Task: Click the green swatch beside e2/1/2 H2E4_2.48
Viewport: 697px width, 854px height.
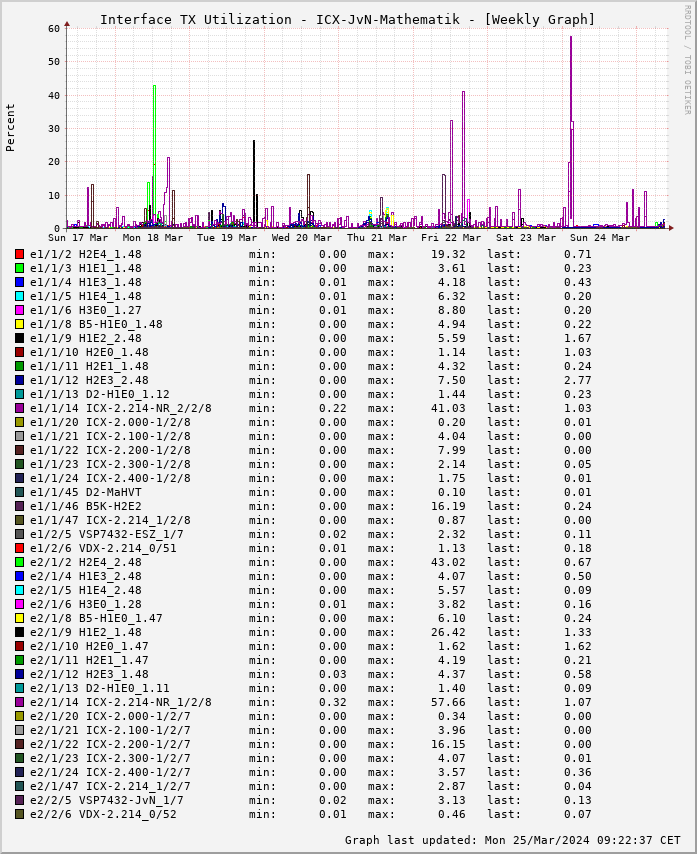Action: click(19, 562)
